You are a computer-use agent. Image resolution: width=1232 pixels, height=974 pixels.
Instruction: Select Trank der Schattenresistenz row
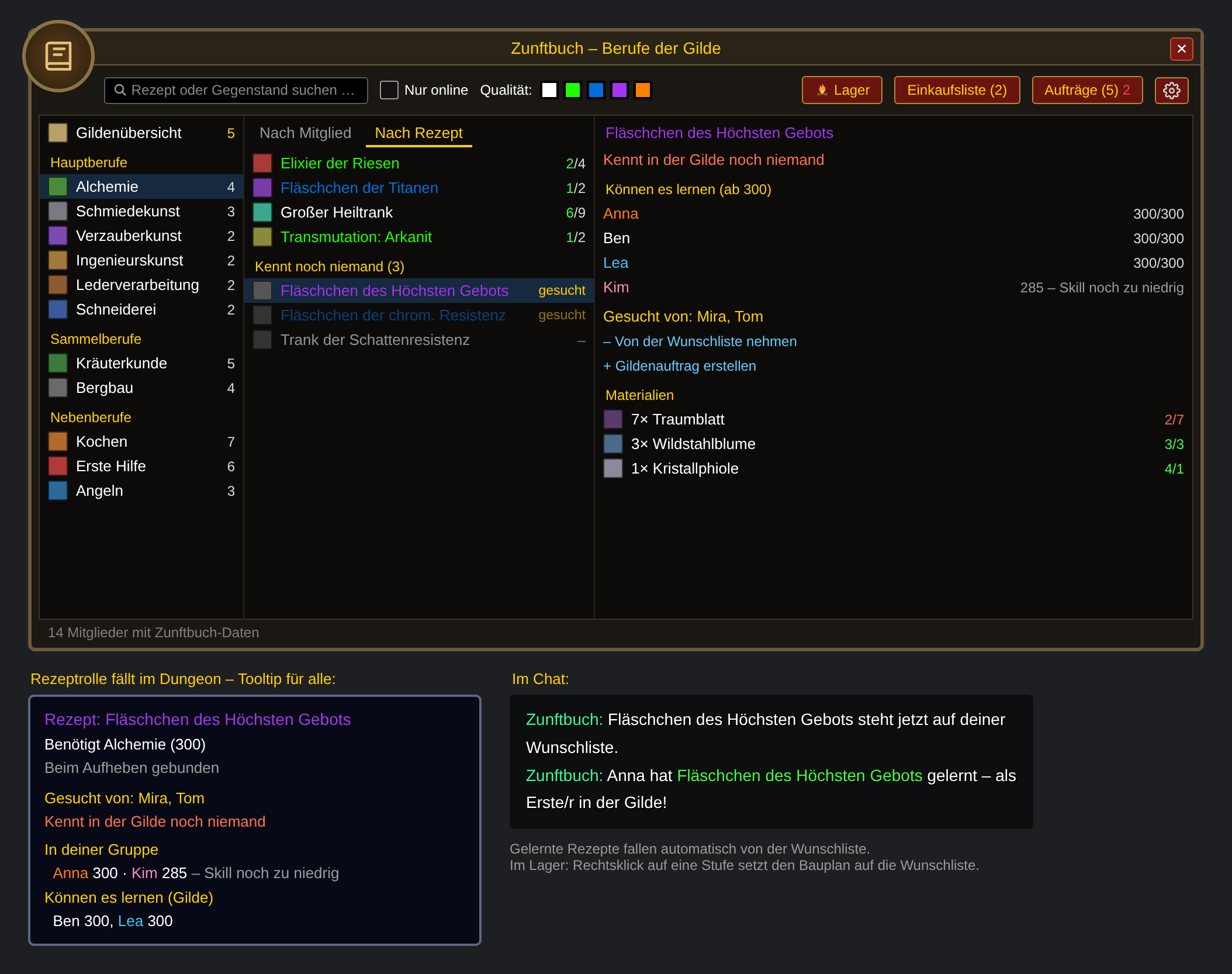pyautogui.click(x=419, y=340)
